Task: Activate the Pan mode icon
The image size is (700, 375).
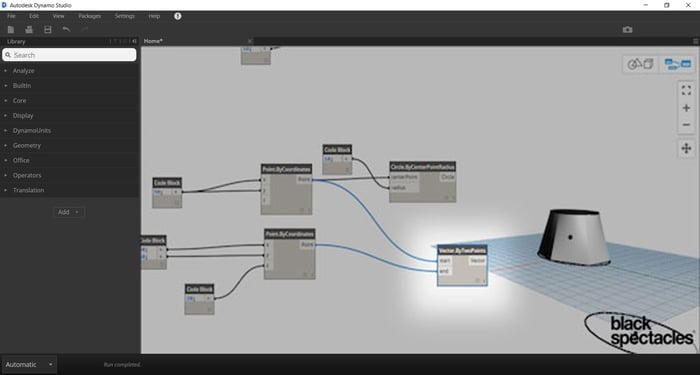Action: tap(687, 148)
